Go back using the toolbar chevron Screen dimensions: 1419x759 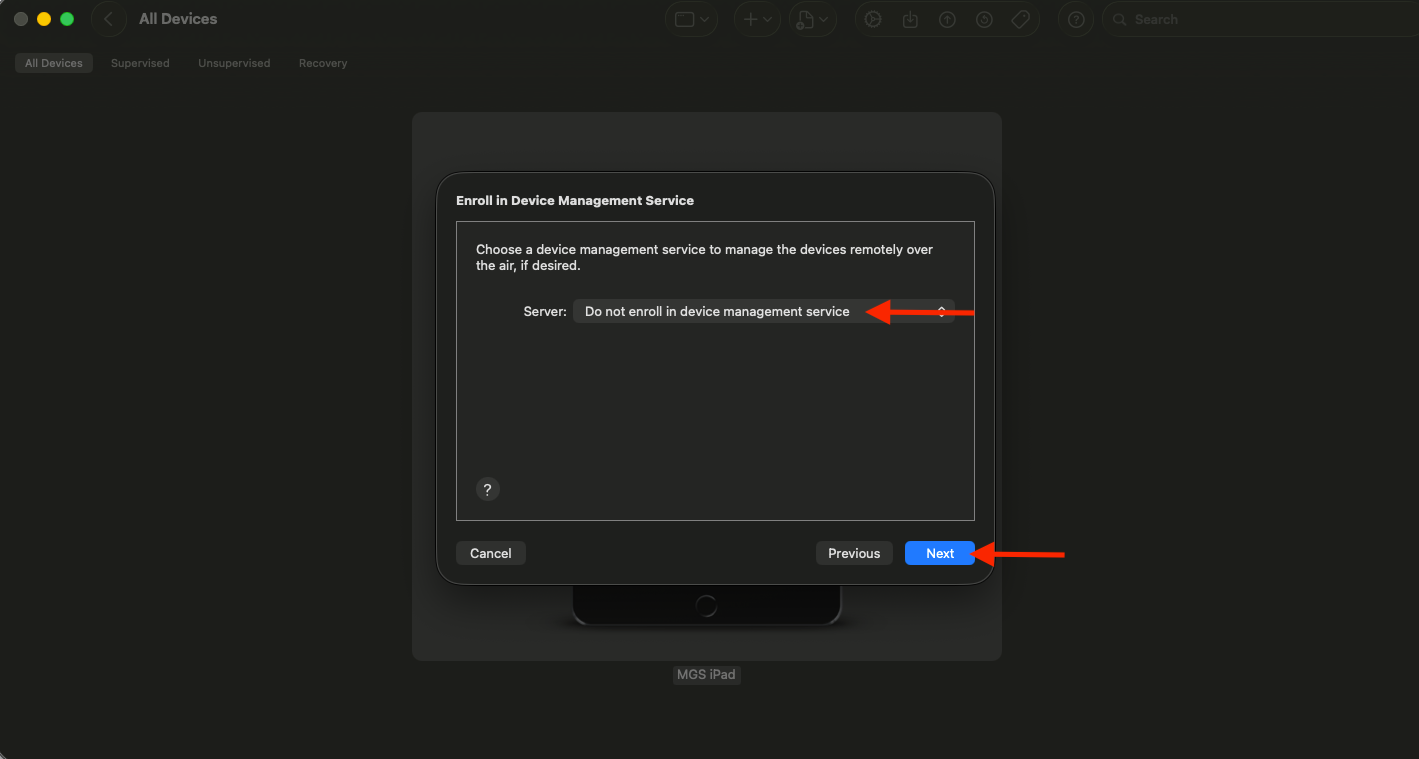click(x=108, y=19)
